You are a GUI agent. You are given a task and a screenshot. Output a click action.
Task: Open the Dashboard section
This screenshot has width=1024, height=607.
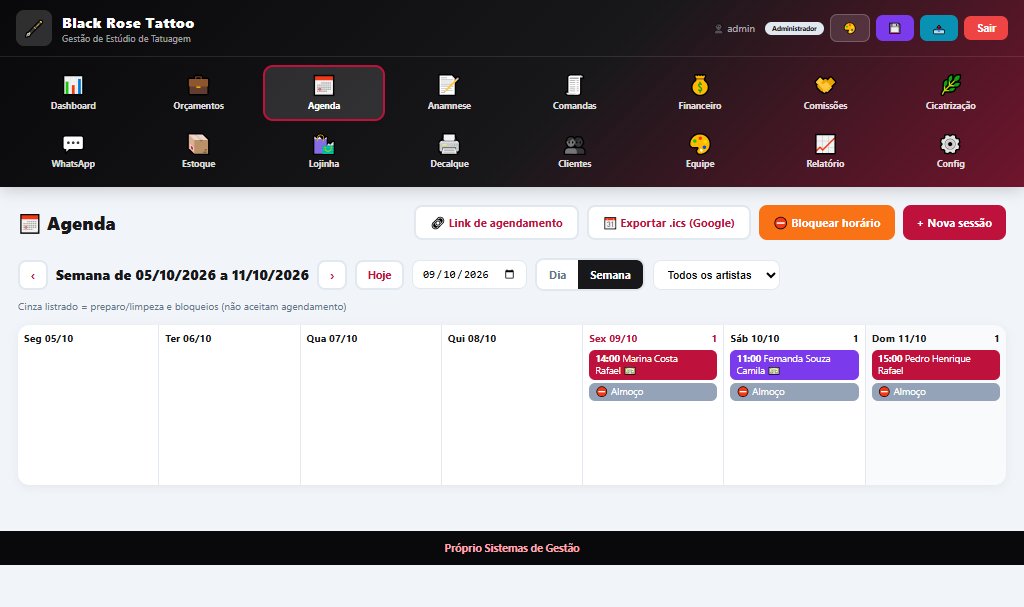(73, 93)
